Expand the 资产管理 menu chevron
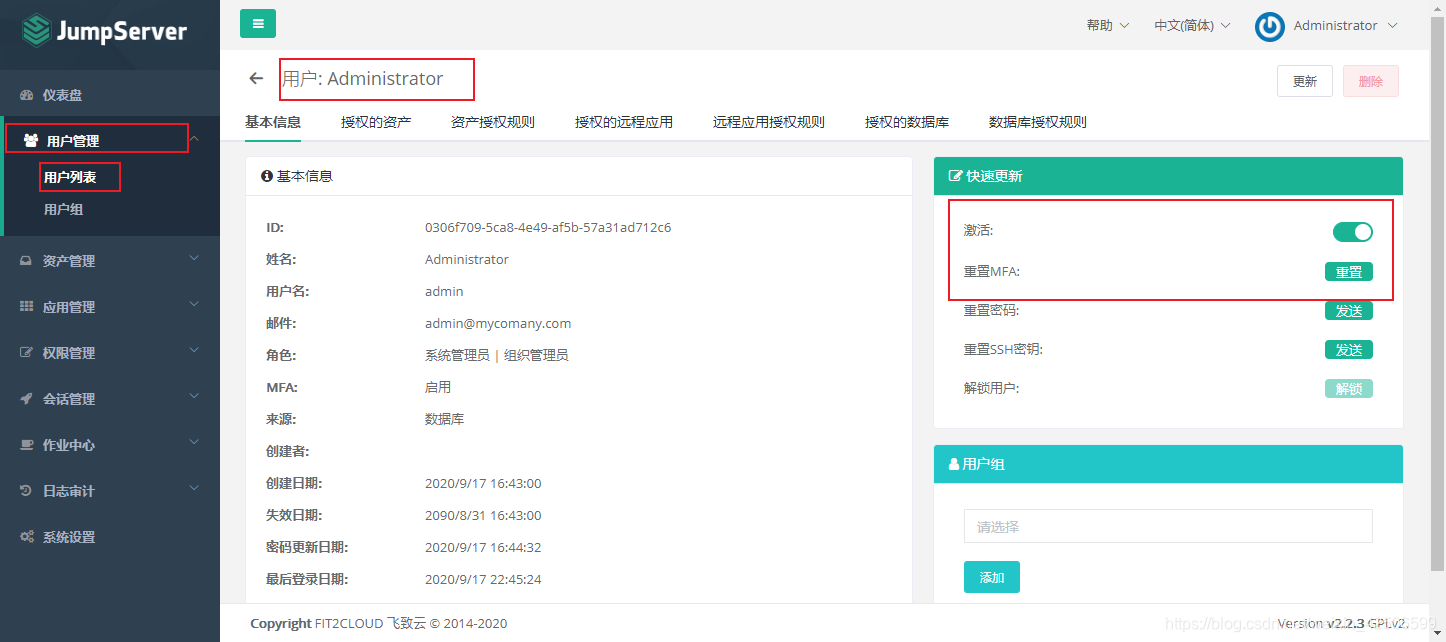Viewport: 1446px width, 642px height. click(195, 259)
